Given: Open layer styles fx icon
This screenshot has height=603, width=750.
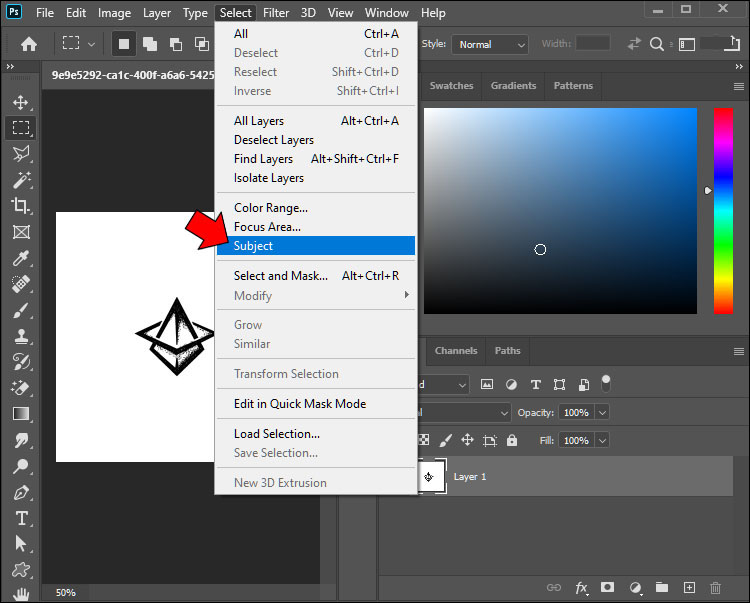Looking at the screenshot, I should 581,588.
